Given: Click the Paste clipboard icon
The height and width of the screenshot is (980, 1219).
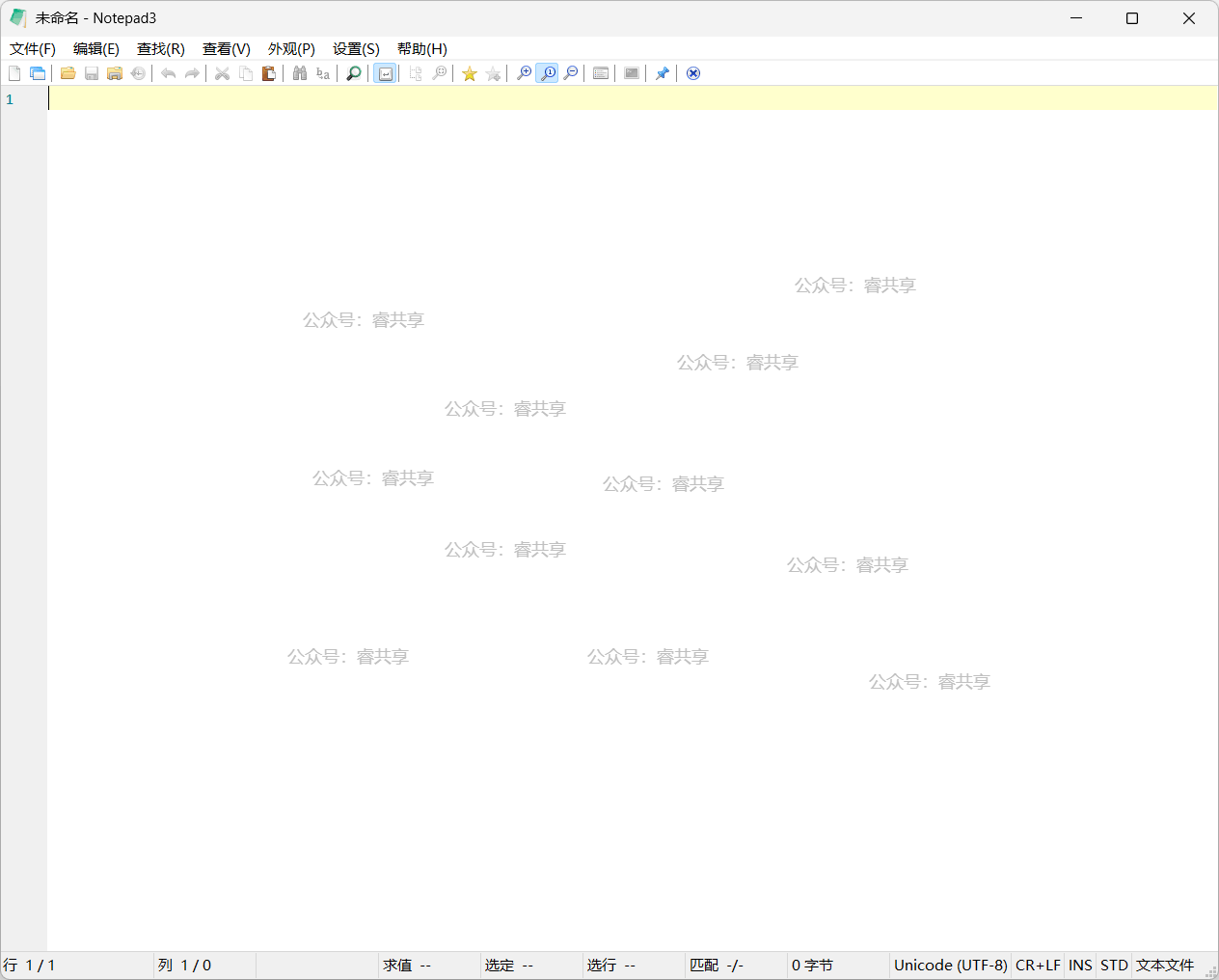Looking at the screenshot, I should point(269,73).
